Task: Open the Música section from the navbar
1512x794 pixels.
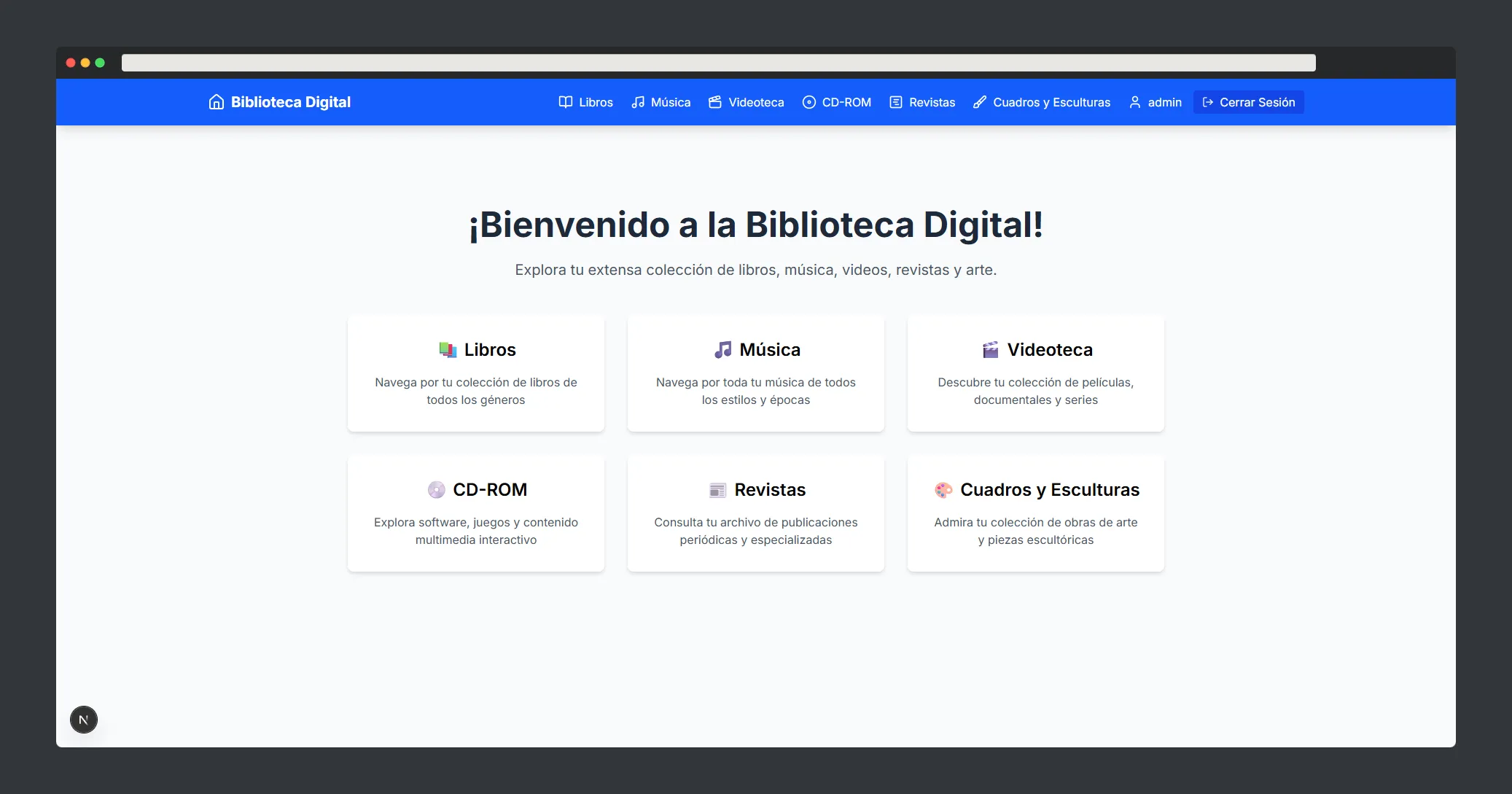Action: click(670, 102)
